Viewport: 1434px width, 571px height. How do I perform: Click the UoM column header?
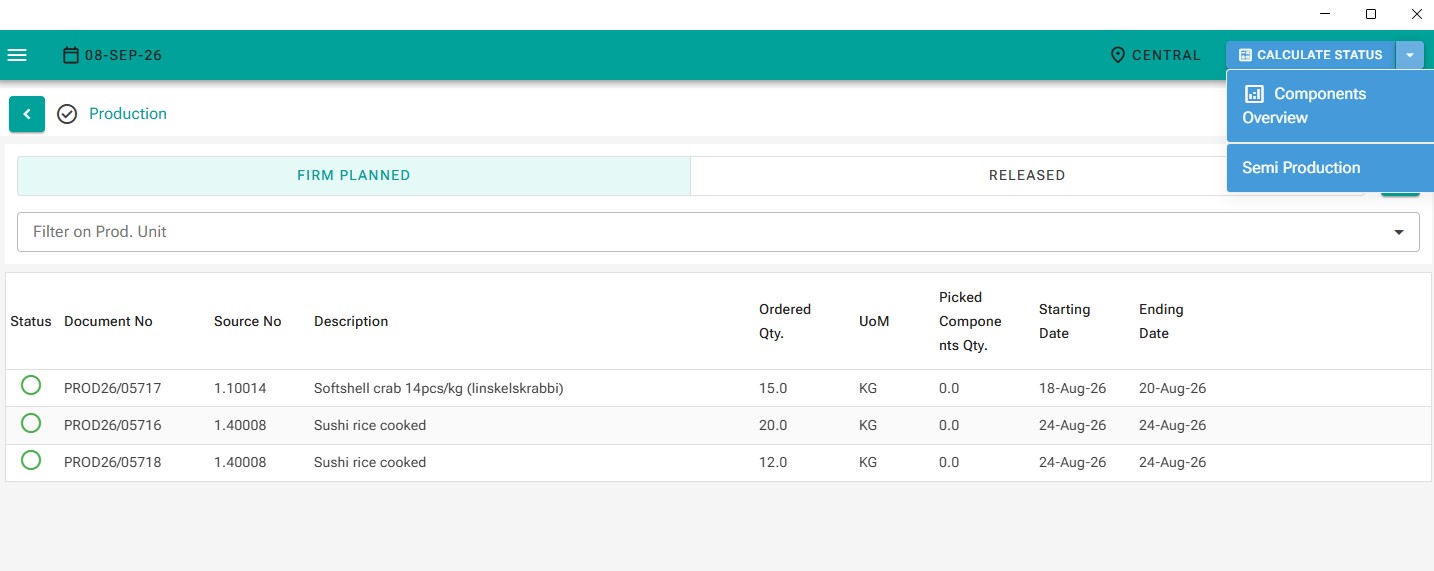coord(874,321)
